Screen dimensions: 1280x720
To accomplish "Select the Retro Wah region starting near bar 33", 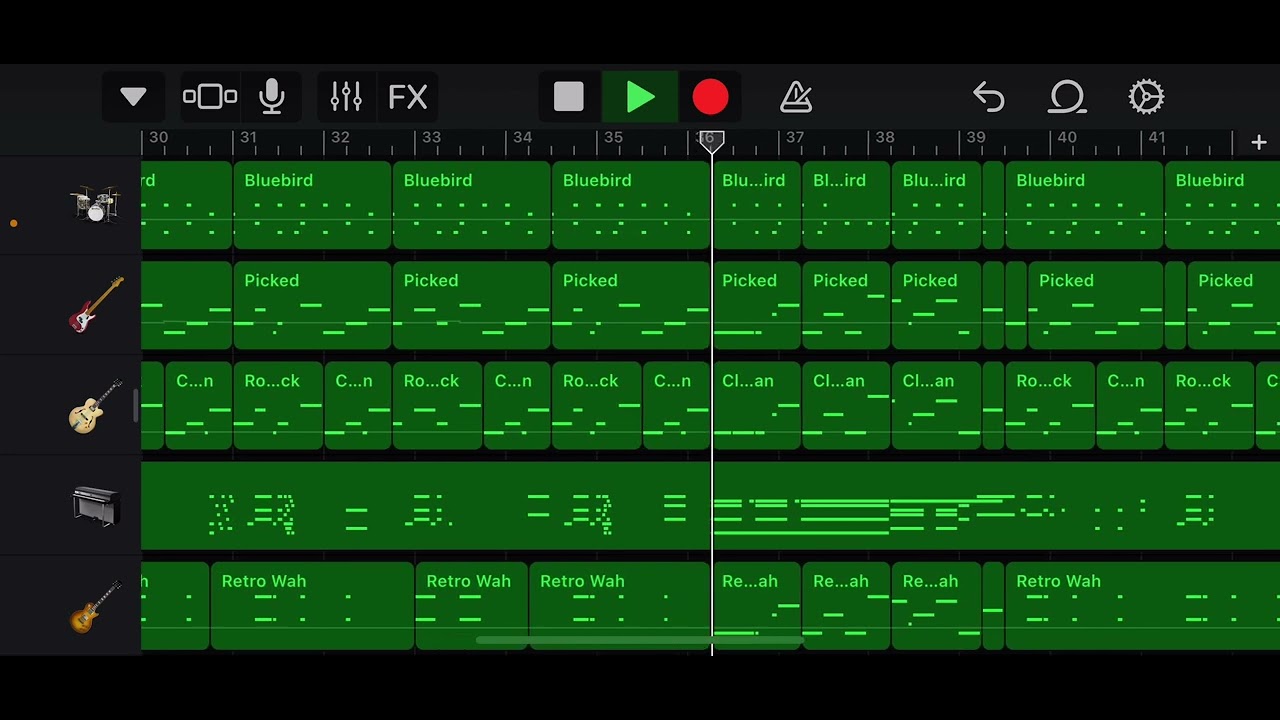I will tap(471, 606).
